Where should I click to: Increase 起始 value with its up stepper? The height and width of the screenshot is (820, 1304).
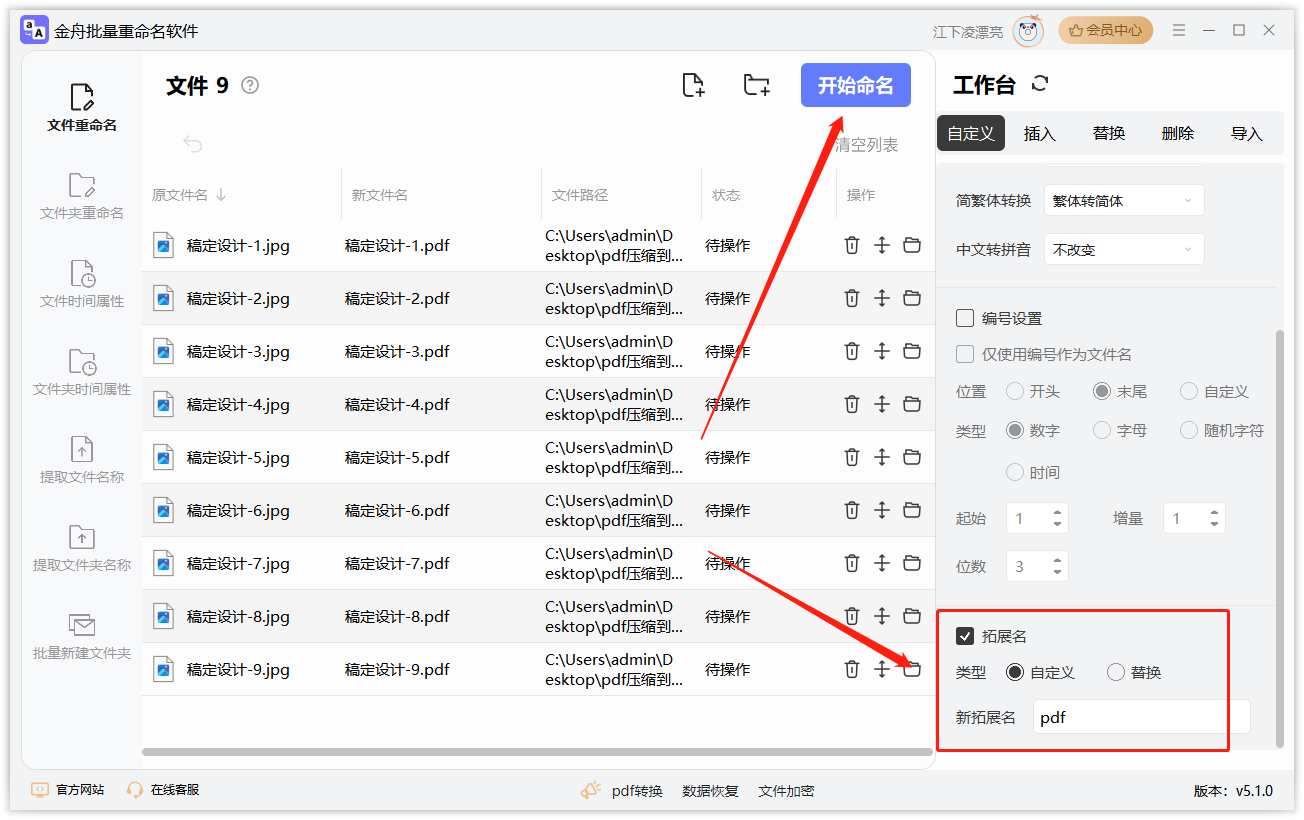tap(1057, 511)
